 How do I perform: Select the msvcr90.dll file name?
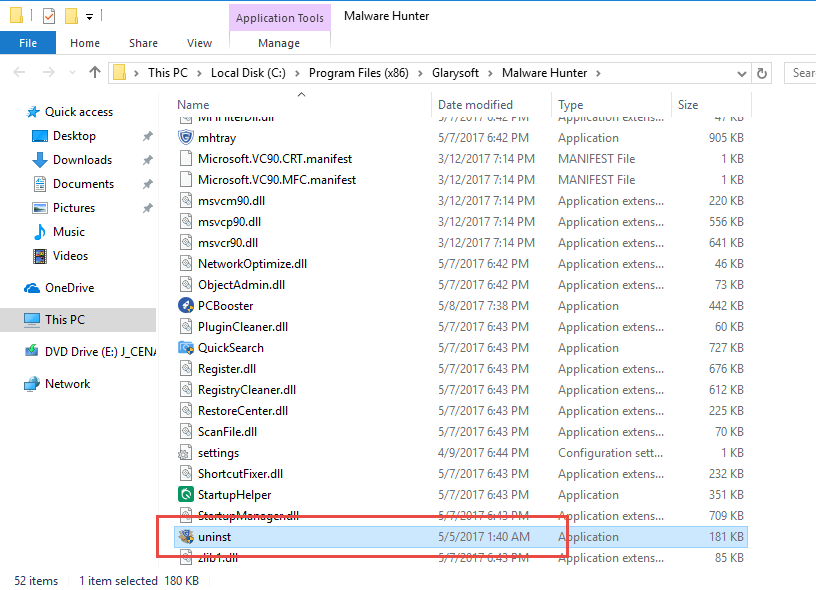coord(228,242)
